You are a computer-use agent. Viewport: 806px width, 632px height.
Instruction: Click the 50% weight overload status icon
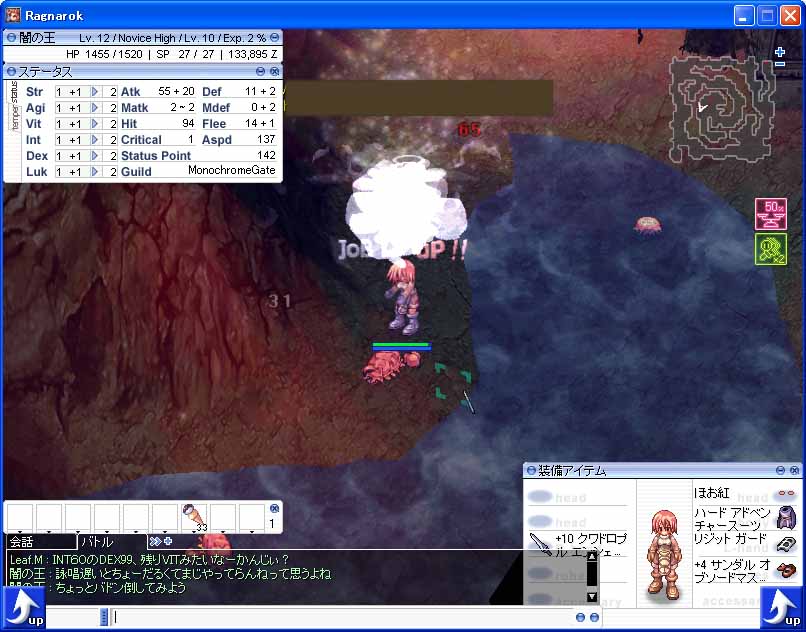pos(770,214)
